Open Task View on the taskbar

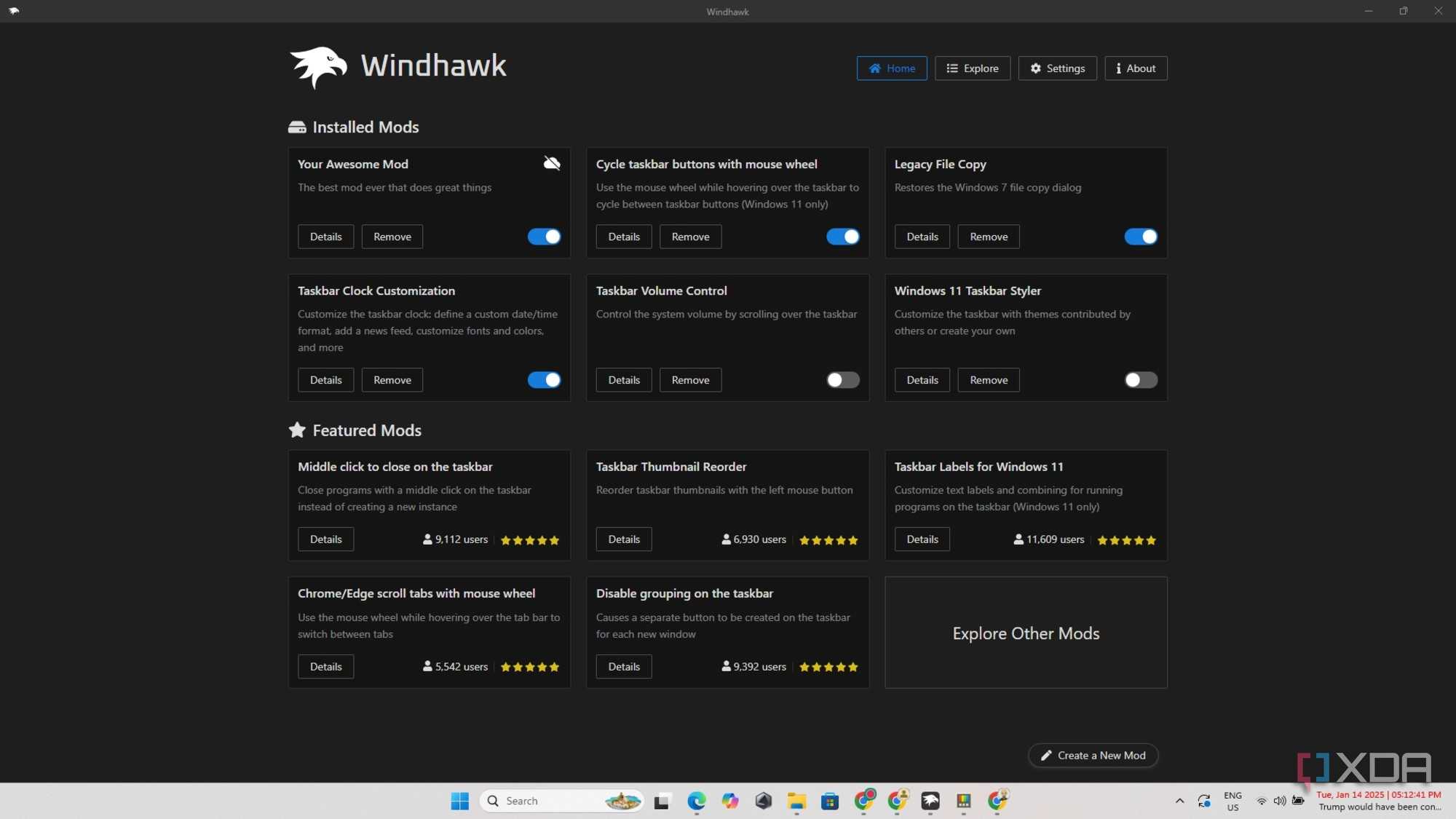coord(662,801)
